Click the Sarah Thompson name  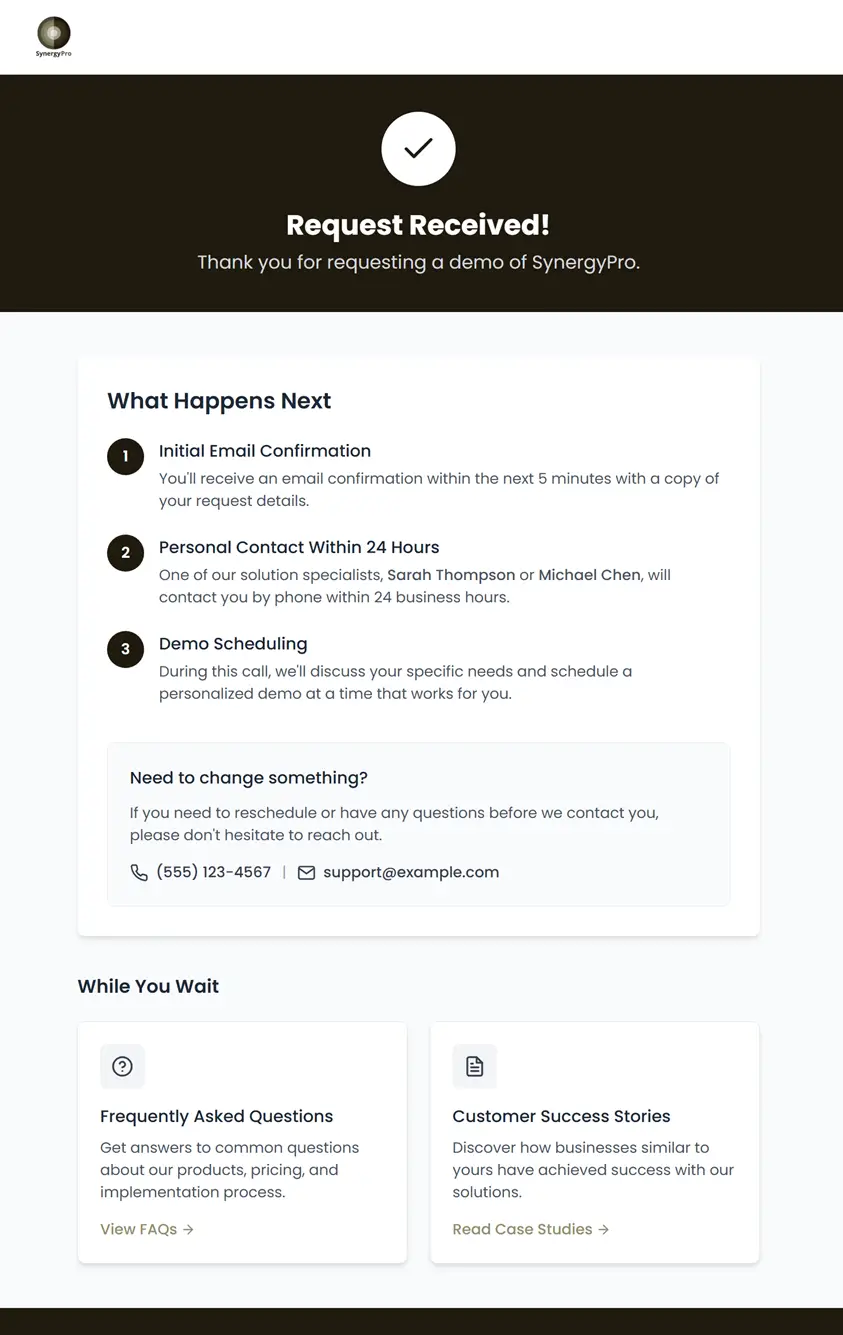[x=451, y=575]
